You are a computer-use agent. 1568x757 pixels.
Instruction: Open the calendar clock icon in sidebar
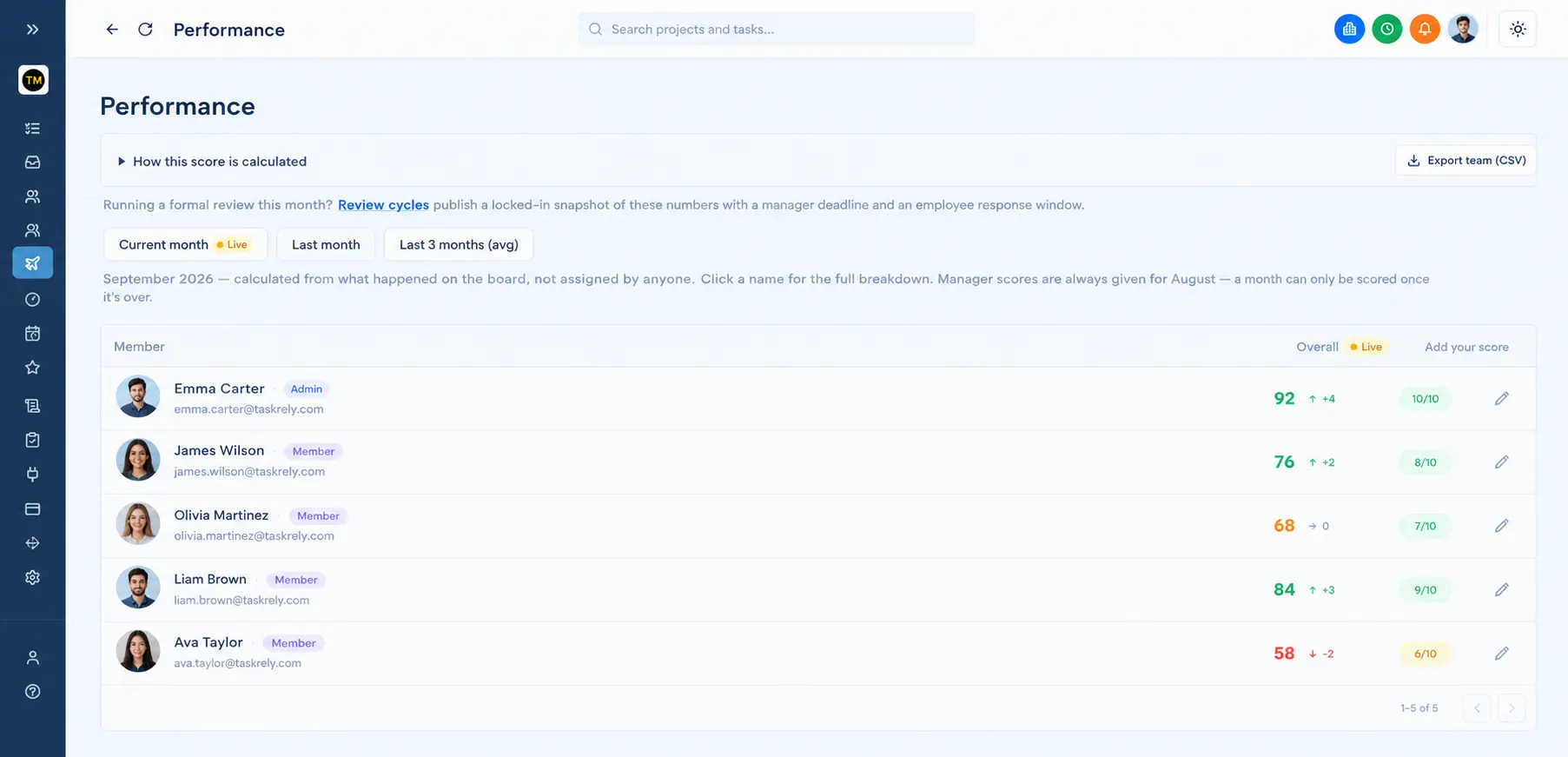32,334
